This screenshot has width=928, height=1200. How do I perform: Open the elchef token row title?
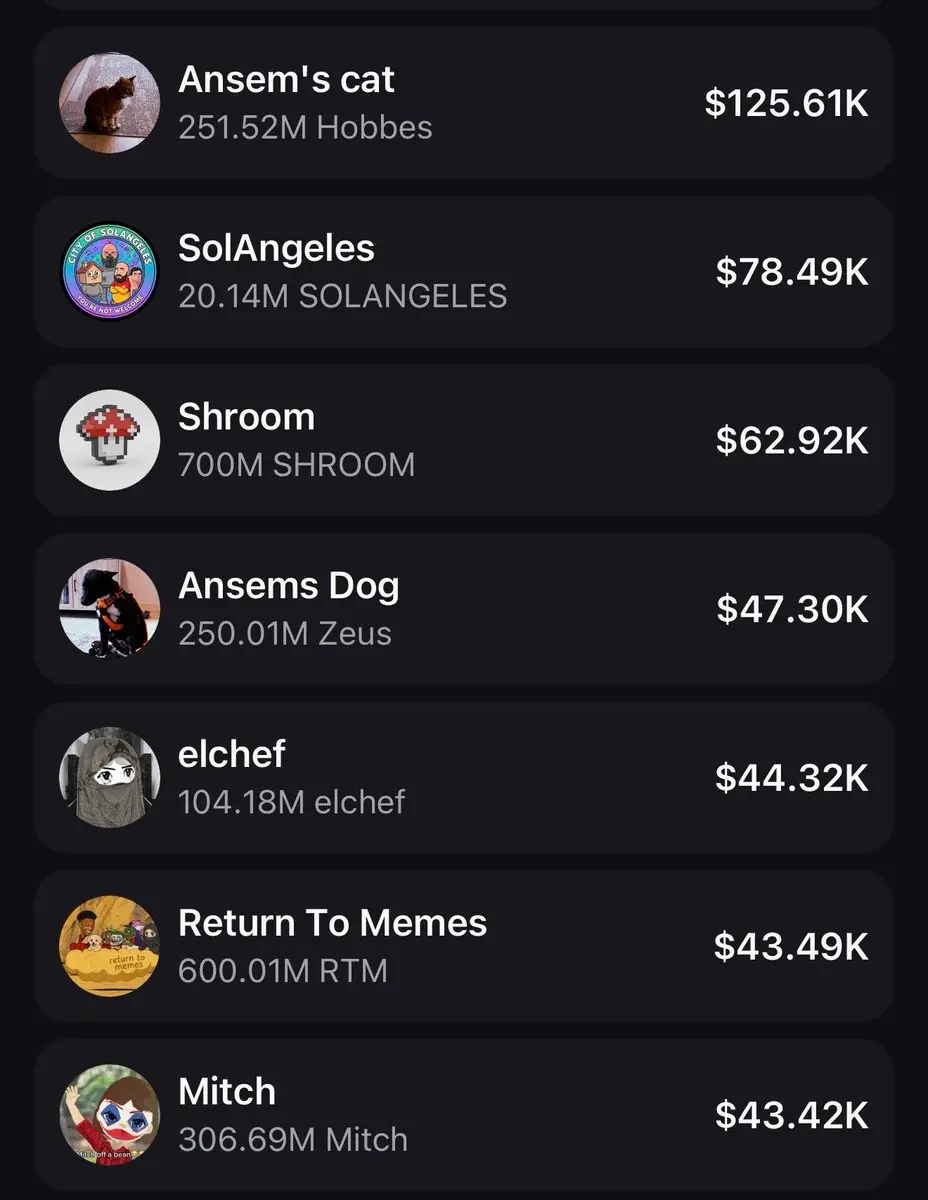(x=231, y=753)
